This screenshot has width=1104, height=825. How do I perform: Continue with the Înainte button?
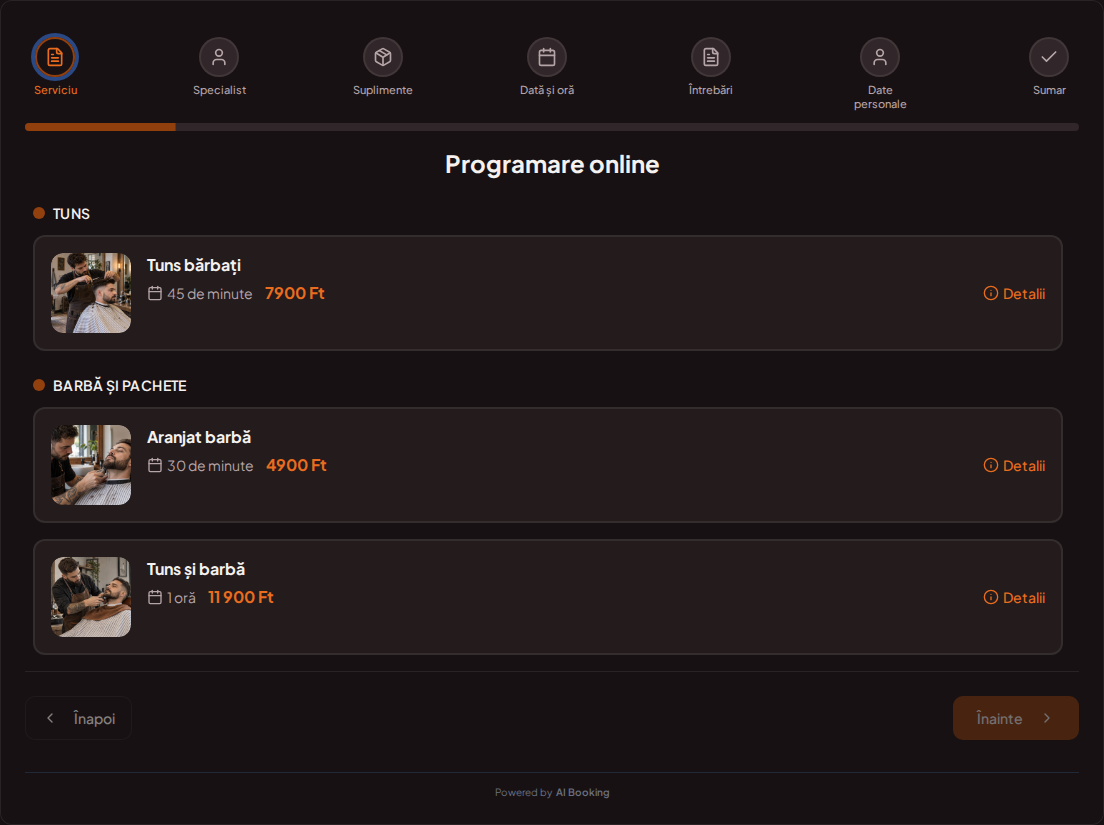1016,718
